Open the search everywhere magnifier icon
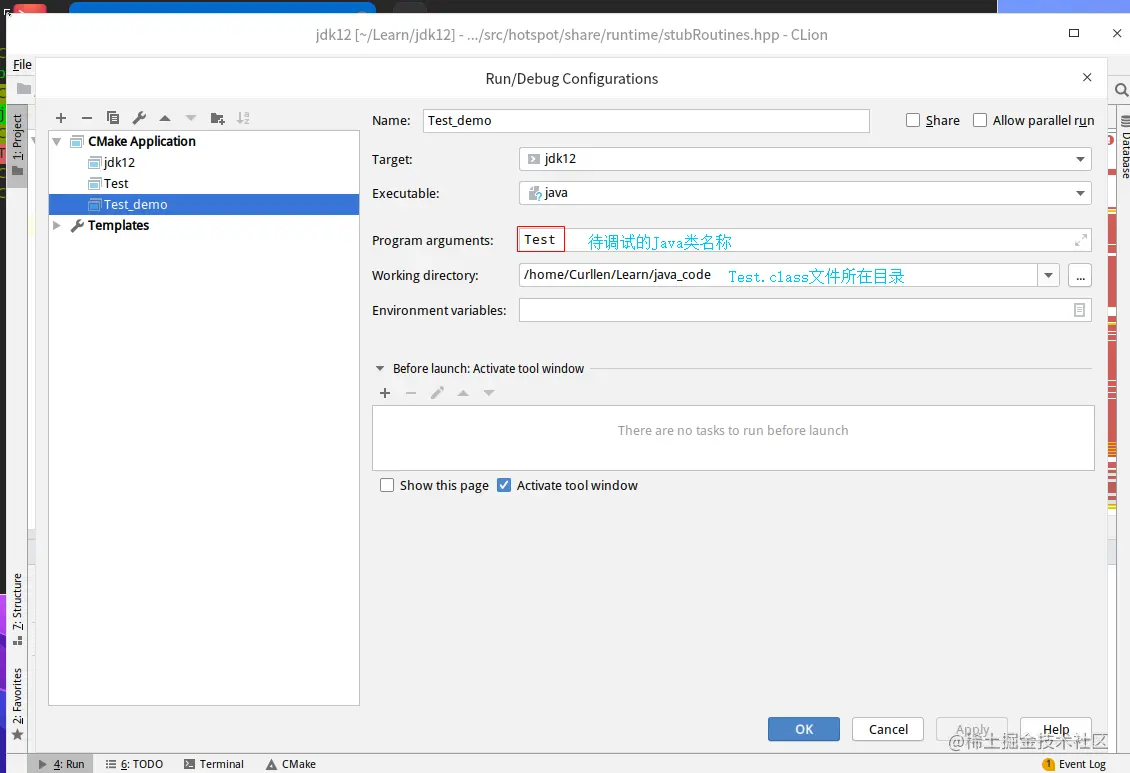This screenshot has width=1130, height=773. point(1121,90)
